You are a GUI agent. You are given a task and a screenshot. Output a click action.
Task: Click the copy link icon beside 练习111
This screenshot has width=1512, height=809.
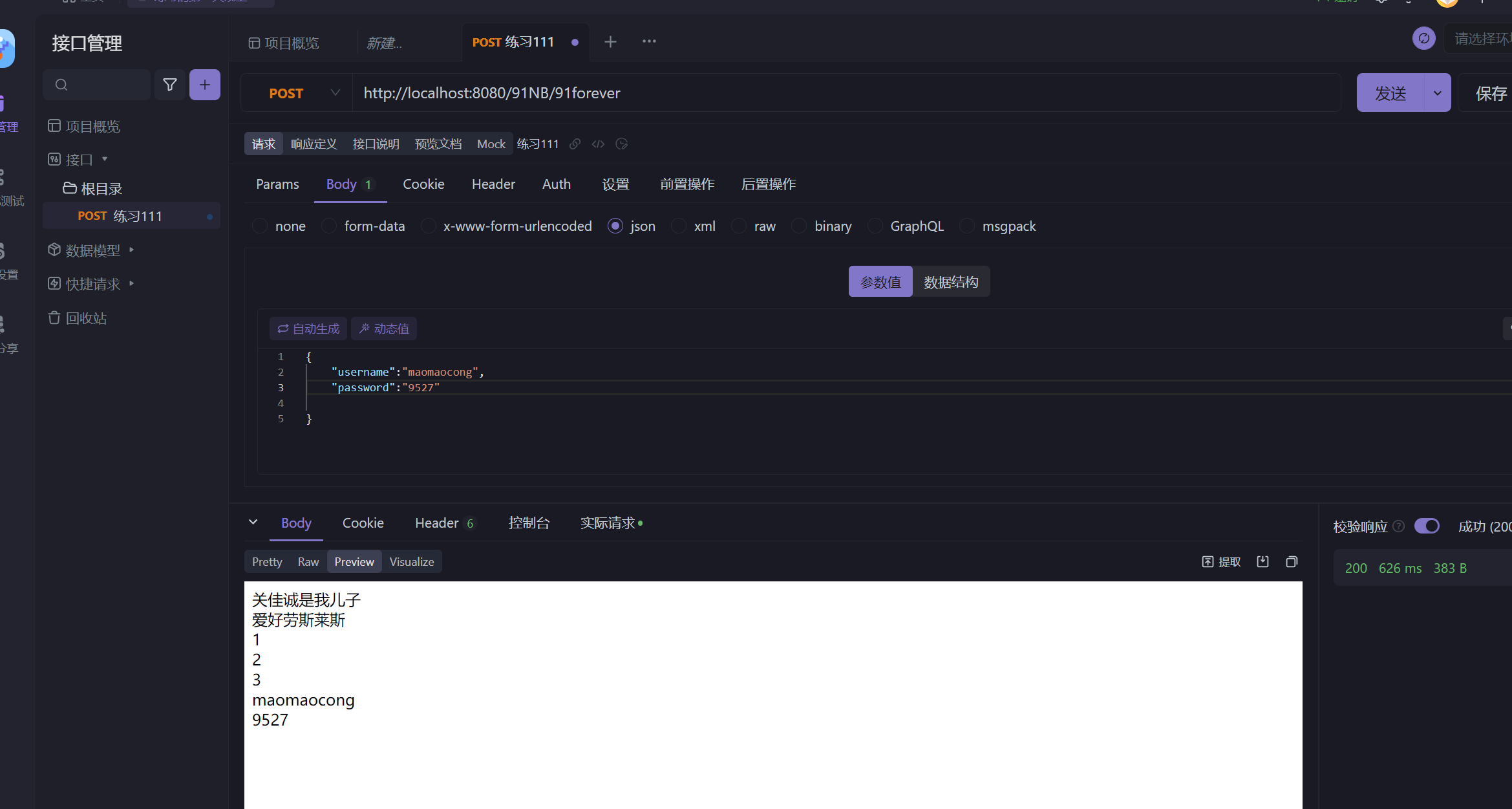[x=575, y=144]
